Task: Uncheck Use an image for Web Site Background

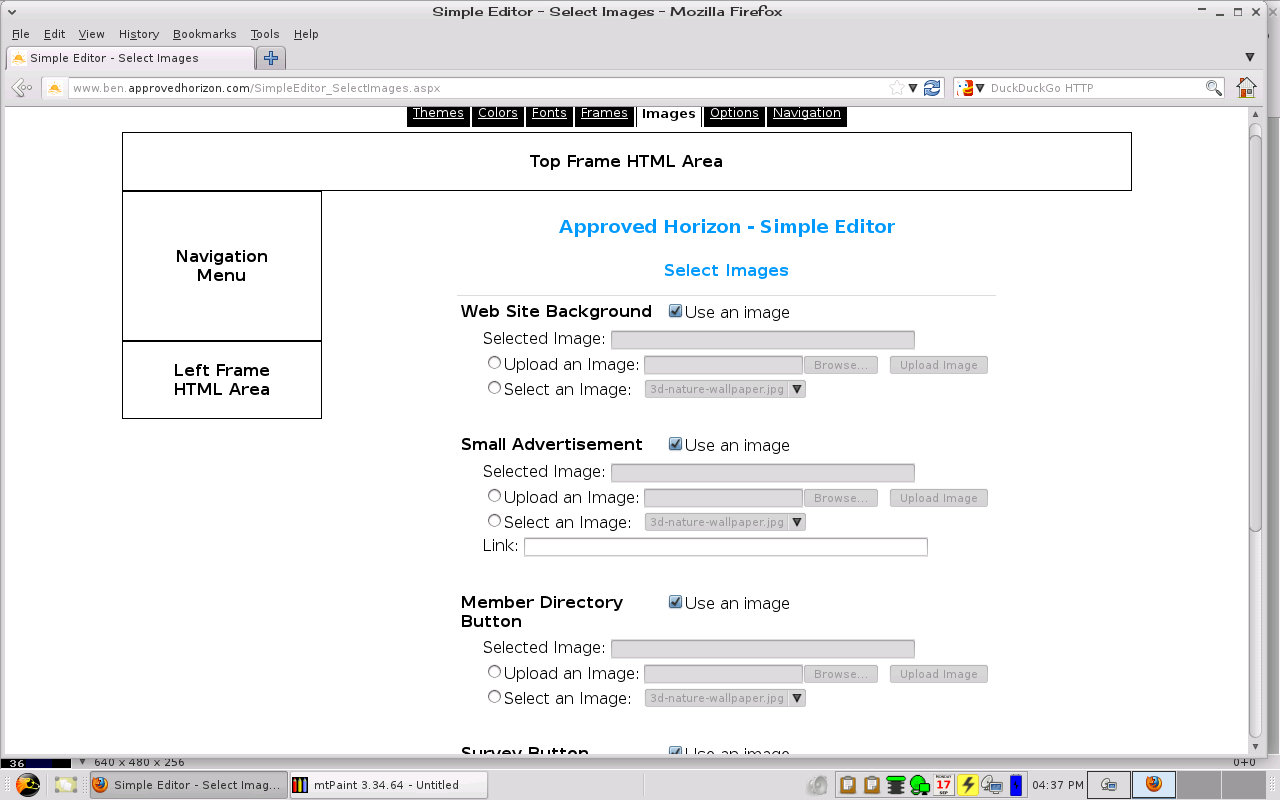Action: (x=676, y=311)
